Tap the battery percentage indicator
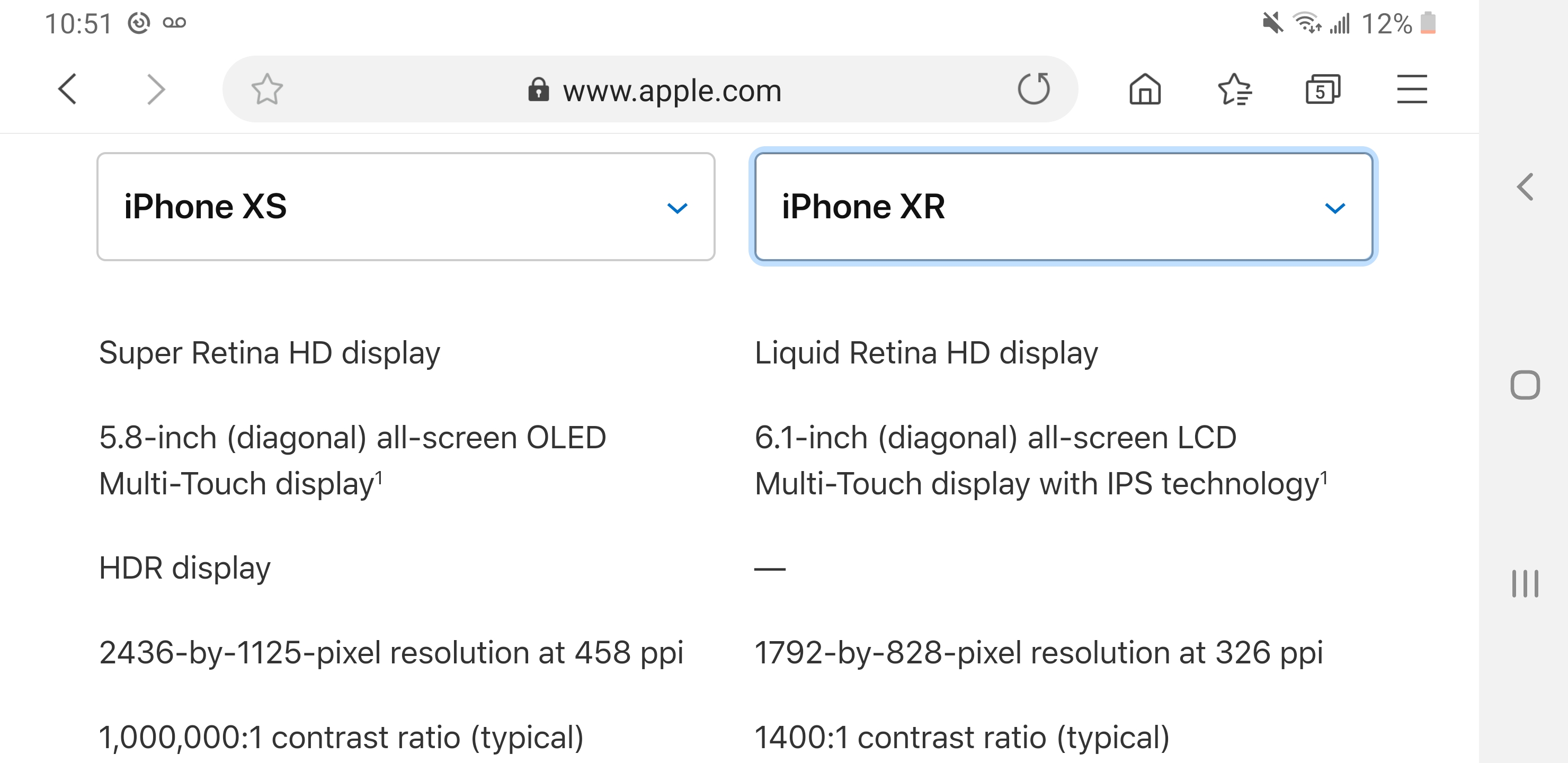 (x=1386, y=24)
